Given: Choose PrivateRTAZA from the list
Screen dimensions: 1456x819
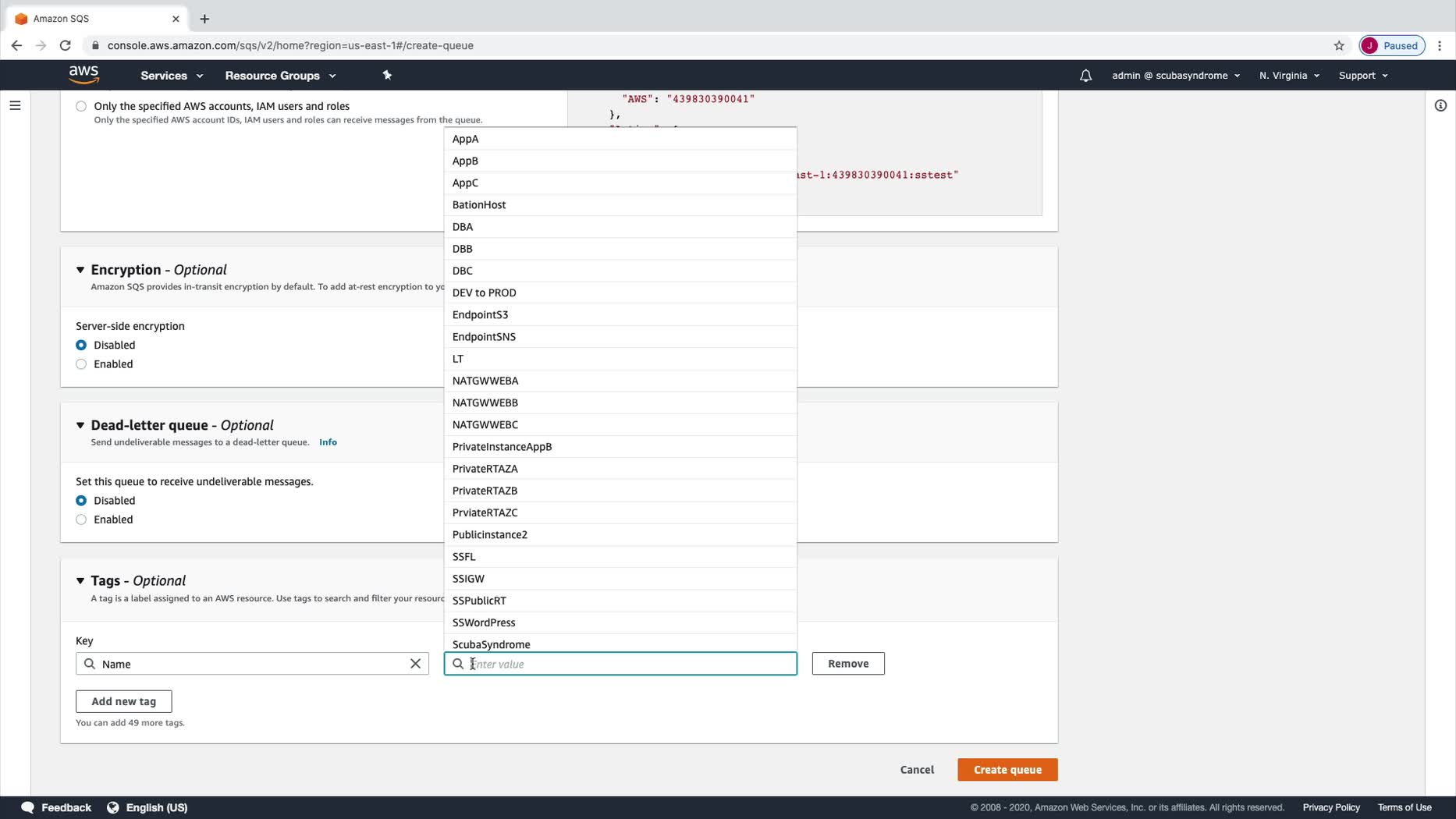Looking at the screenshot, I should pos(620,469).
